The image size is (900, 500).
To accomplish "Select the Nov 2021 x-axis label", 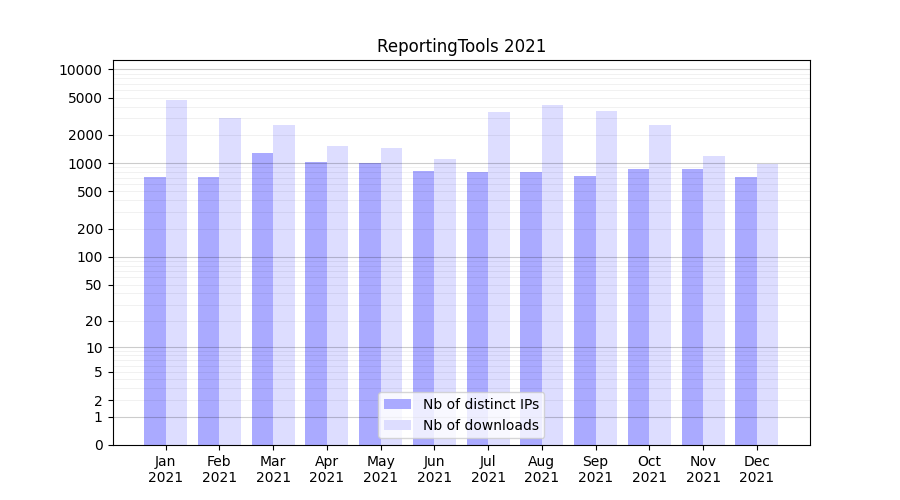I will (703, 469).
